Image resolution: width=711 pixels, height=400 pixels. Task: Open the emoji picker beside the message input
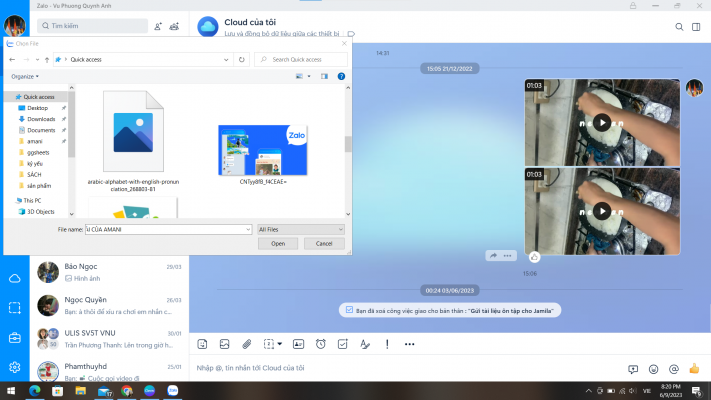tap(653, 369)
